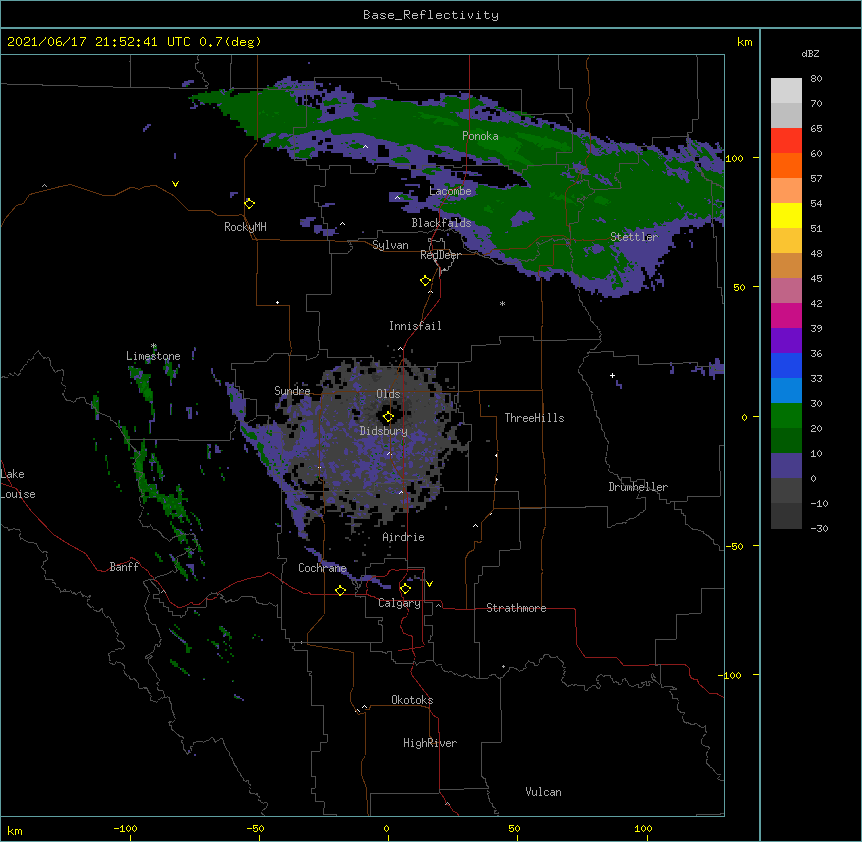Click the Banff label
Image resolution: width=862 pixels, height=842 pixels.
coord(124,567)
